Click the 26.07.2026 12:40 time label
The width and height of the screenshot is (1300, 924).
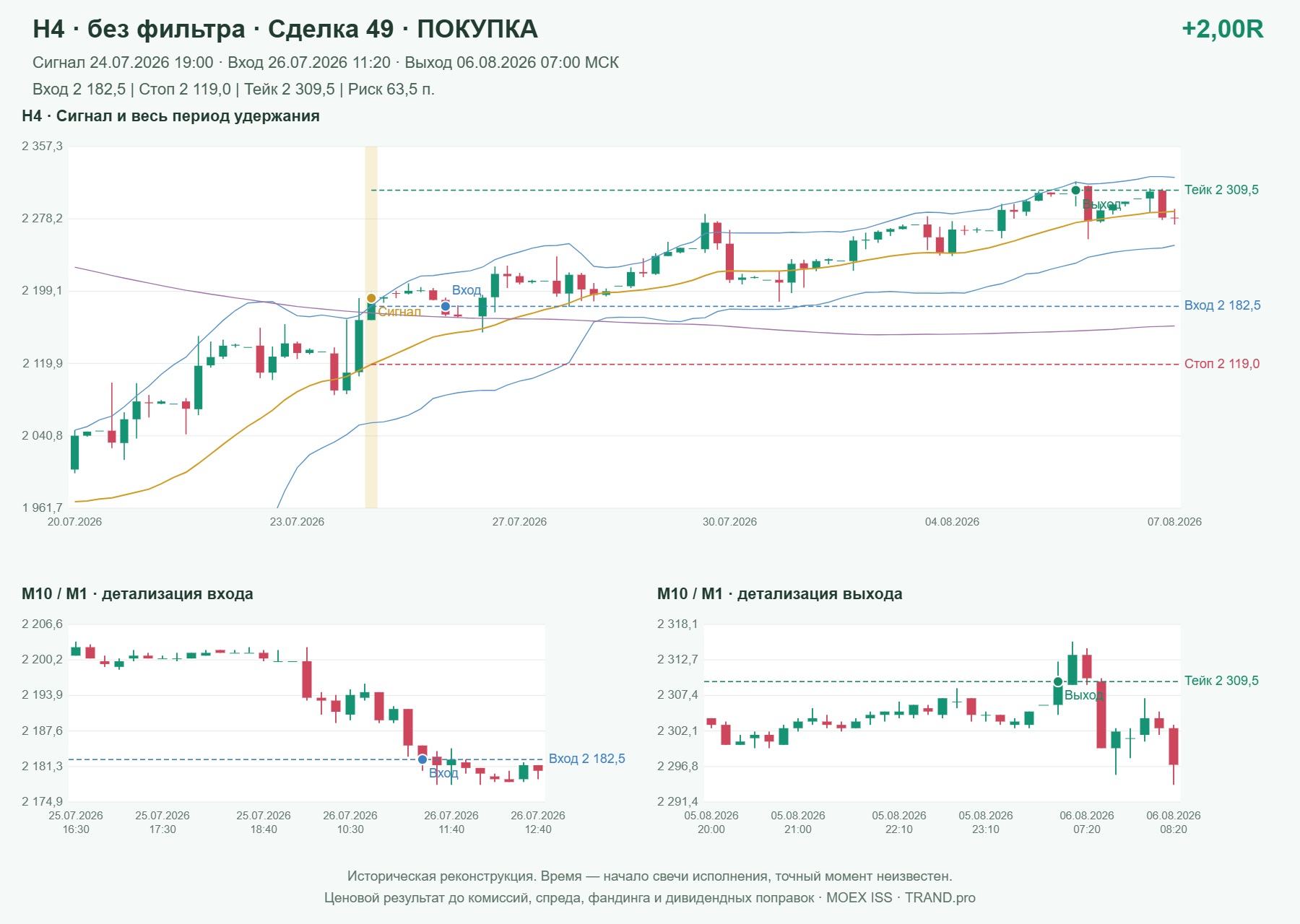(x=538, y=822)
